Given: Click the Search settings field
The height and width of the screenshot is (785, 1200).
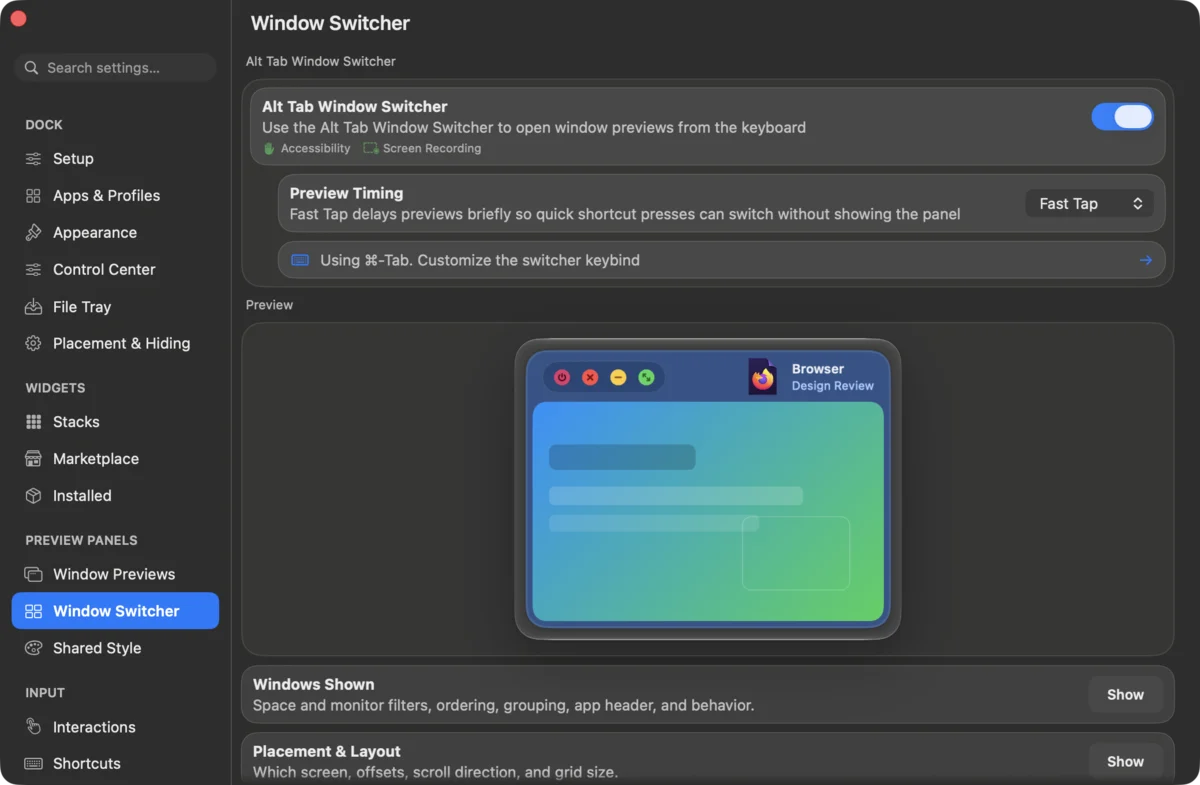Looking at the screenshot, I should [115, 68].
